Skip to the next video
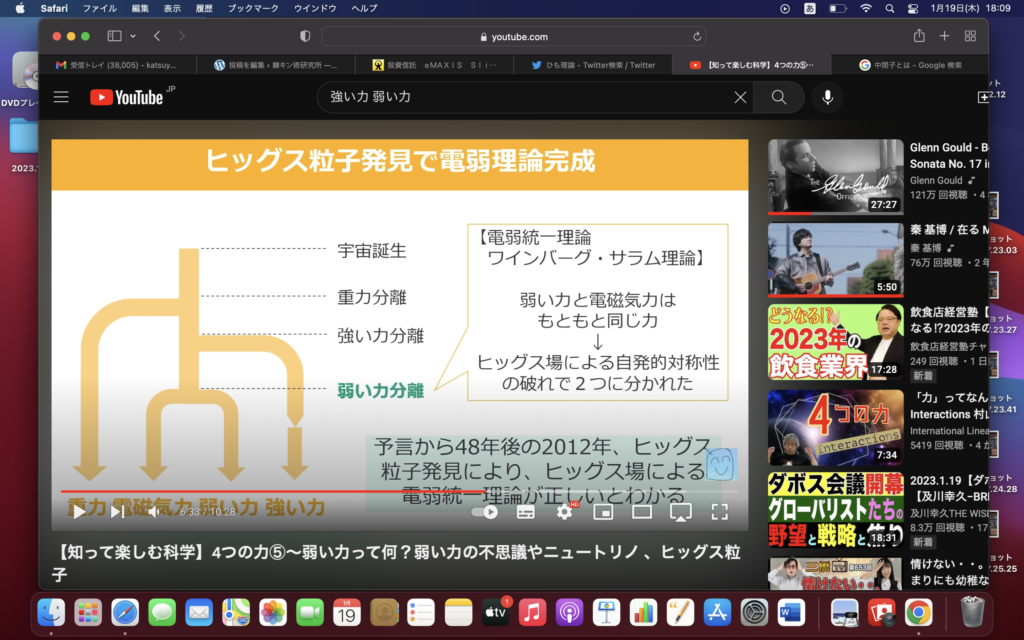The height and width of the screenshot is (640, 1024). (x=117, y=512)
